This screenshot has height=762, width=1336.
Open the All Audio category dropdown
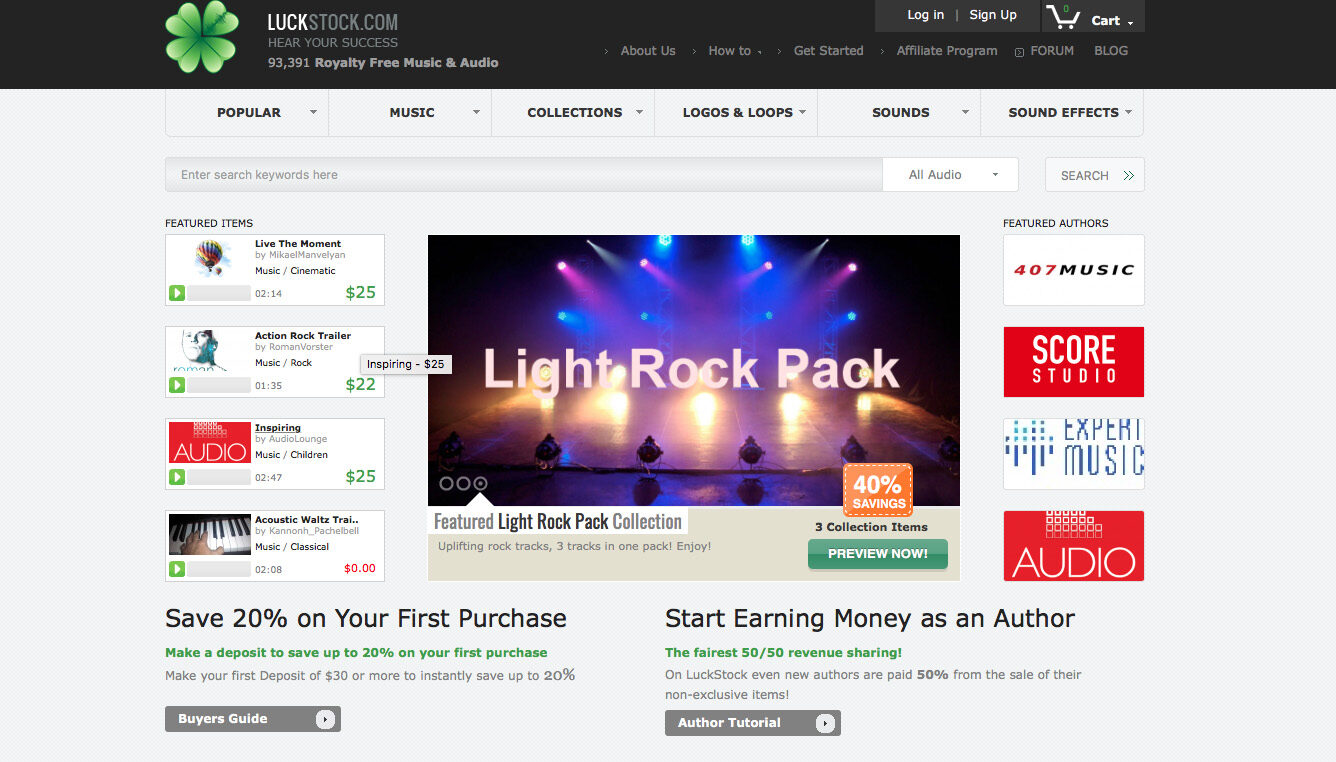click(x=951, y=175)
